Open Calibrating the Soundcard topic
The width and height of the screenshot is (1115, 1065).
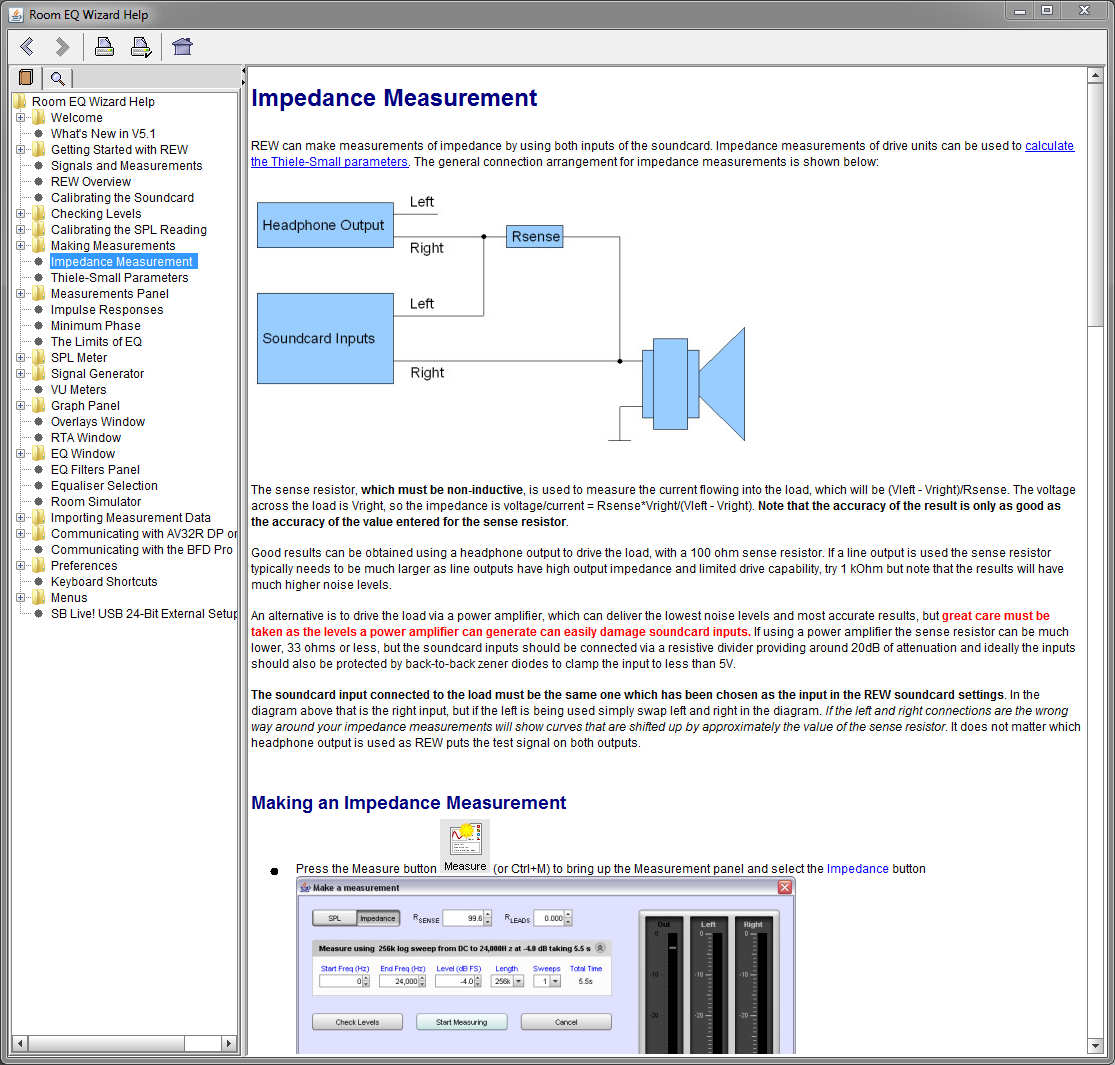click(x=122, y=198)
